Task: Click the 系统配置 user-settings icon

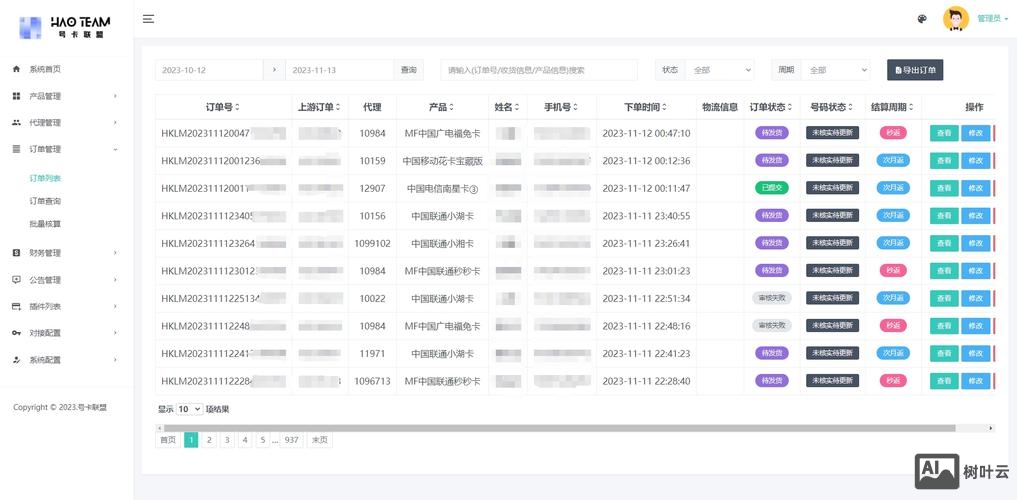Action: 17,360
